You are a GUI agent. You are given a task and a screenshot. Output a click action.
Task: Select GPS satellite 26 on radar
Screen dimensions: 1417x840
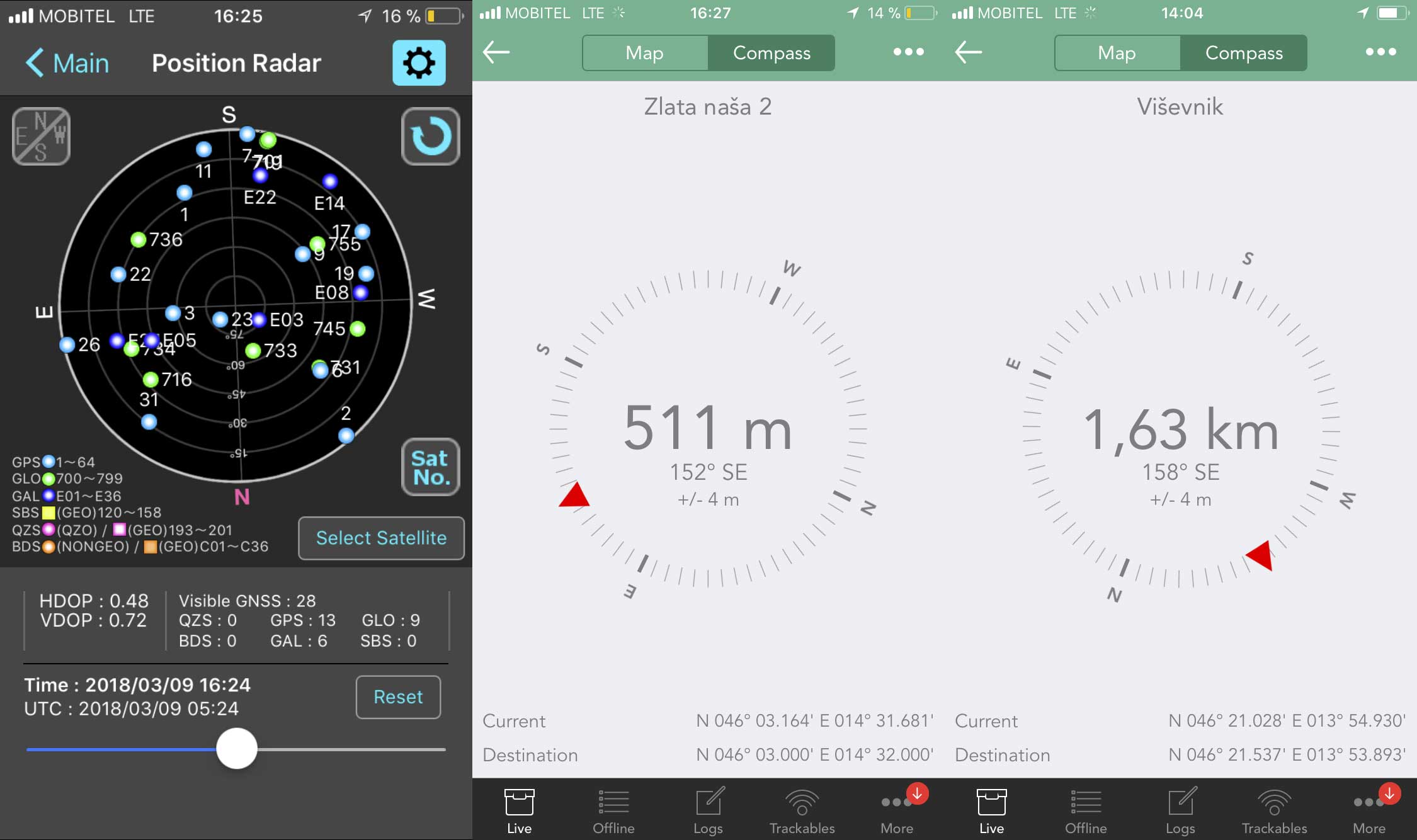click(x=67, y=344)
